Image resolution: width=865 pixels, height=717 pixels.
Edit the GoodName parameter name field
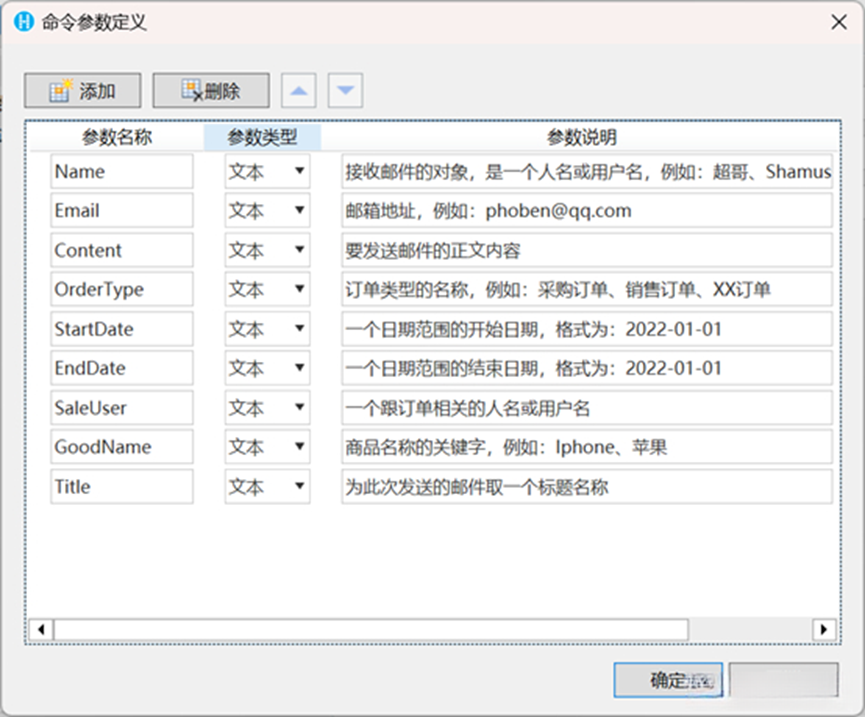(x=122, y=447)
